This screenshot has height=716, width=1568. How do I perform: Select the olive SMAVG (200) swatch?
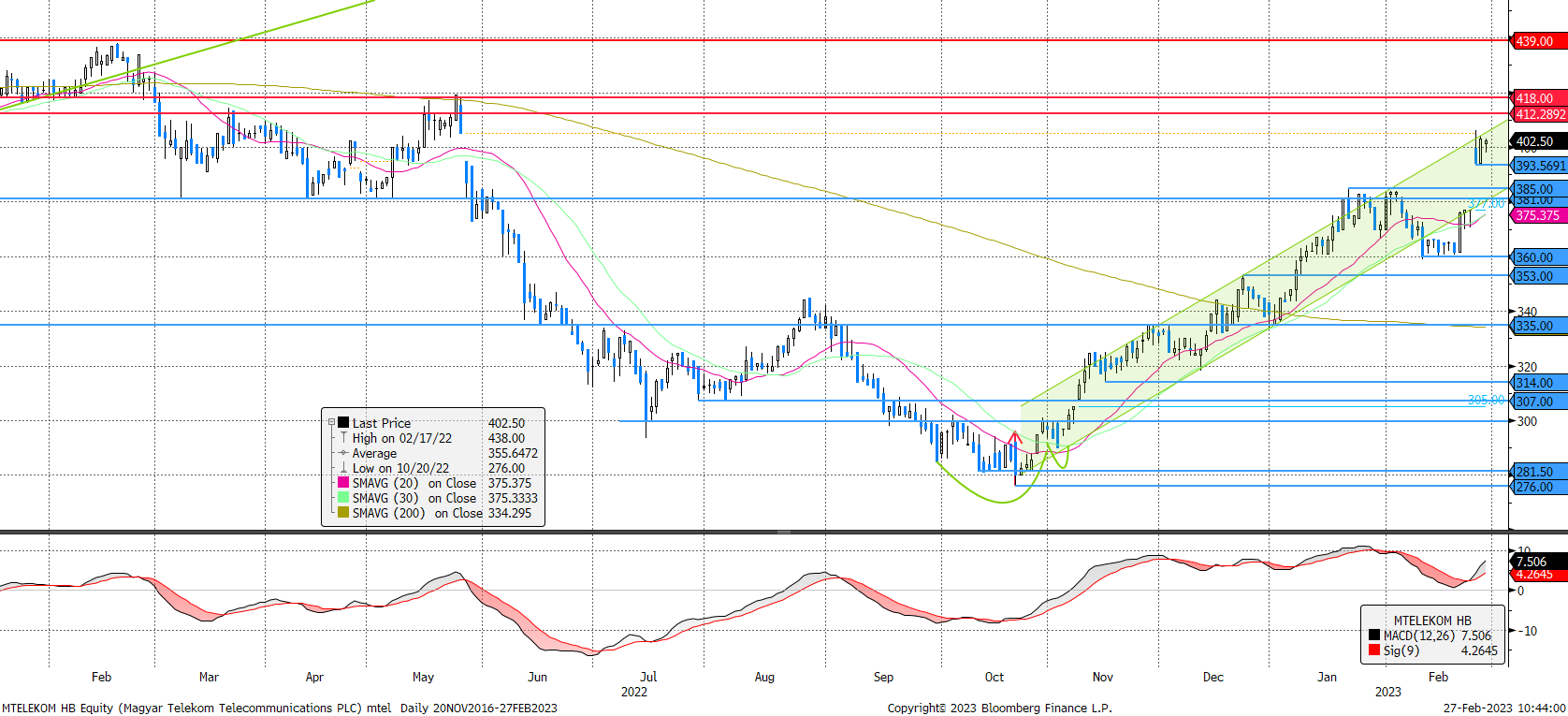(x=343, y=513)
